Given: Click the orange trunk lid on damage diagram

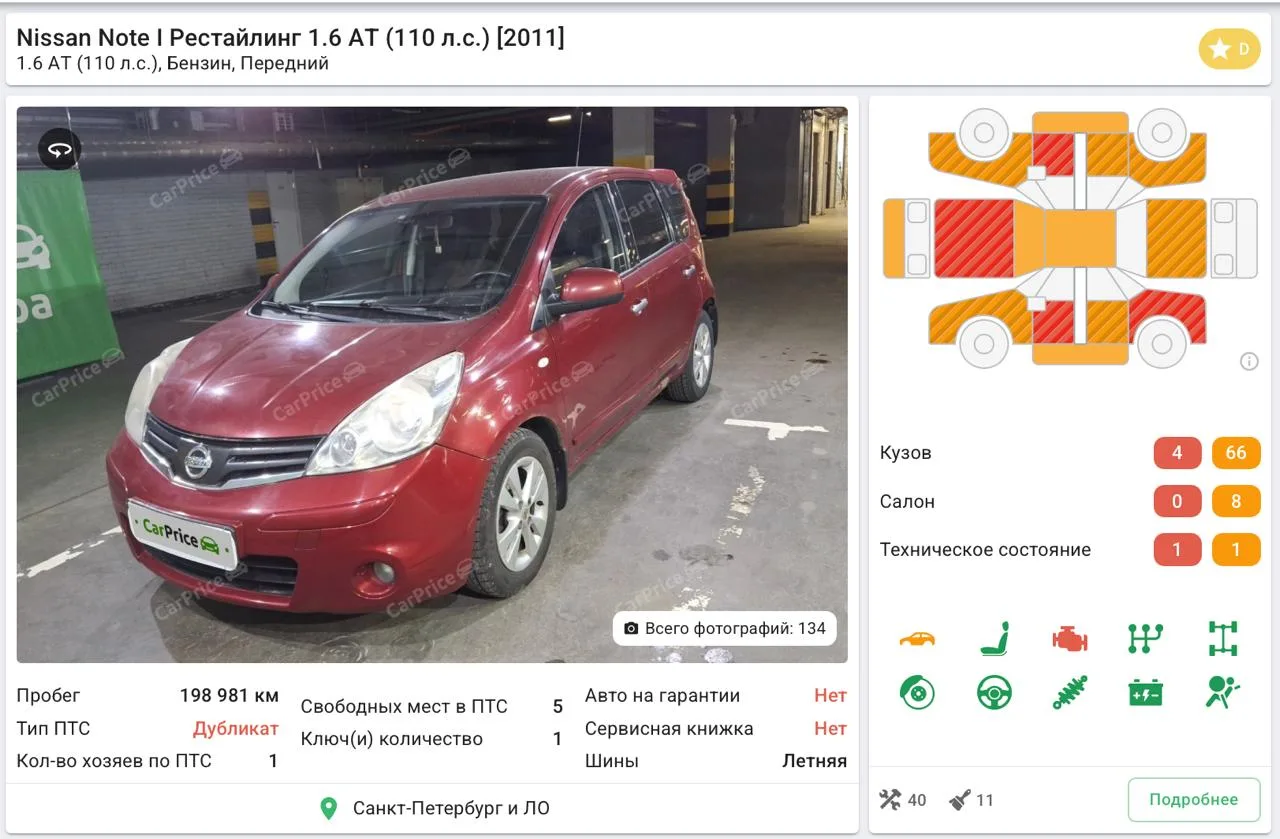Looking at the screenshot, I should tap(1176, 238).
